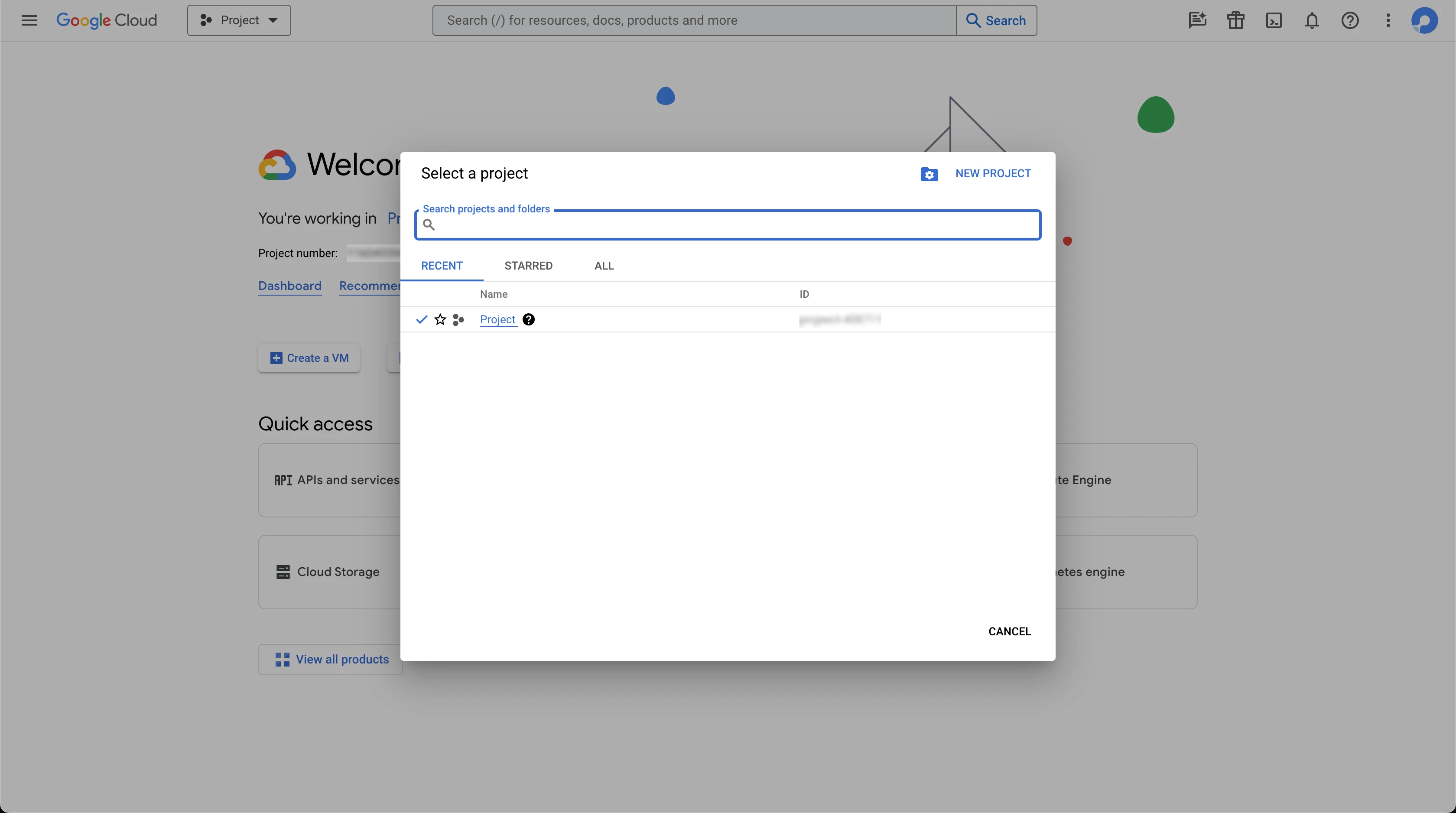Image resolution: width=1456 pixels, height=813 pixels.
Task: Open Cloud Storage quick access card
Action: point(330,572)
